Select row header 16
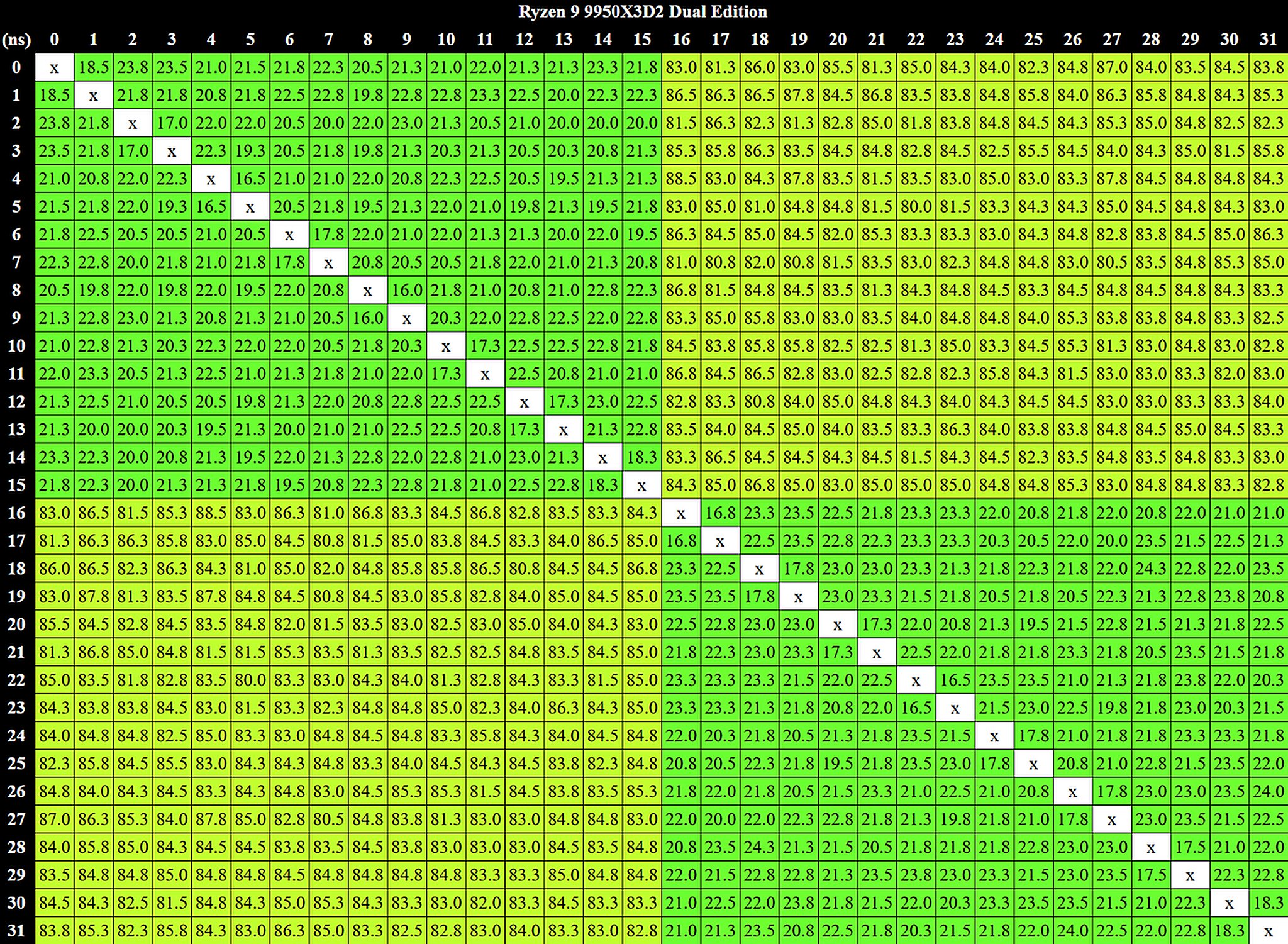The width and height of the screenshot is (1288, 944). click(16, 513)
